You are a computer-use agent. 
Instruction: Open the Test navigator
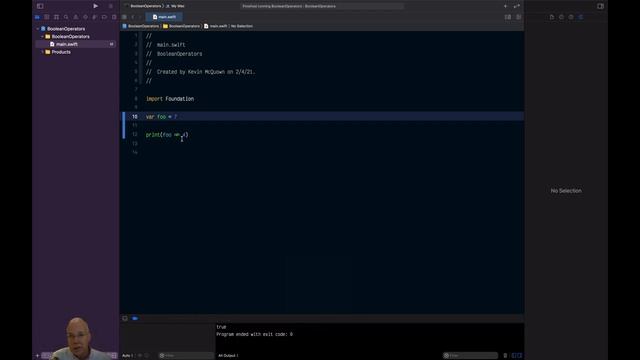pyautogui.click(x=85, y=17)
